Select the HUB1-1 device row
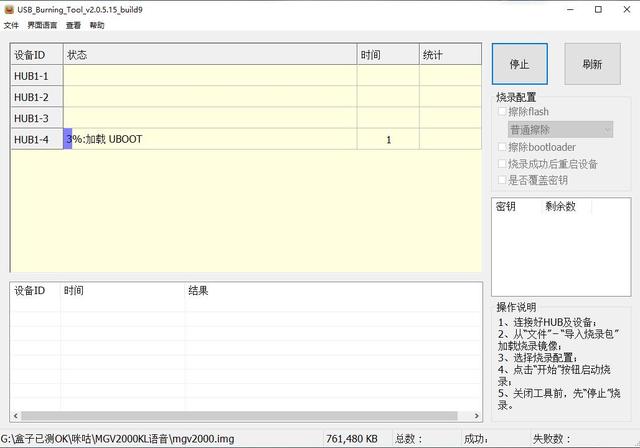Viewport: 640px width, 448px height. [246, 75]
